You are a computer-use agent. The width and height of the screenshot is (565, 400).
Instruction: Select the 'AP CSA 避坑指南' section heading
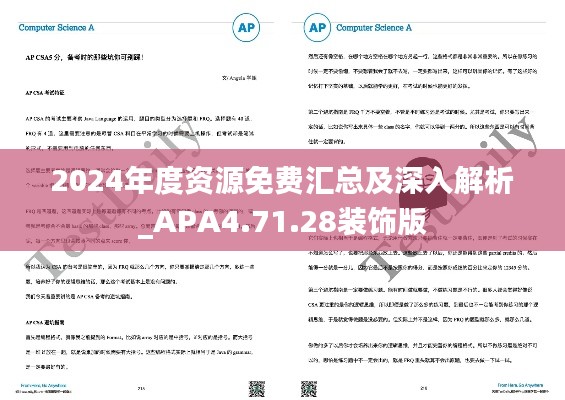[45, 323]
